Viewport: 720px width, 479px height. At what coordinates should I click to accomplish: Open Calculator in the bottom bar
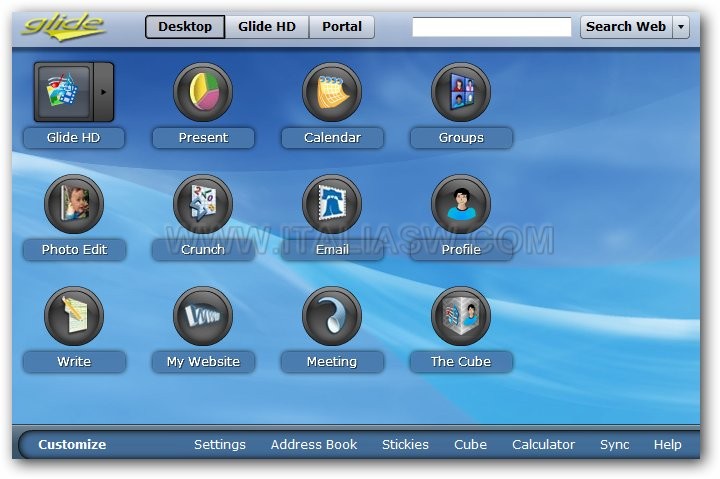[543, 445]
